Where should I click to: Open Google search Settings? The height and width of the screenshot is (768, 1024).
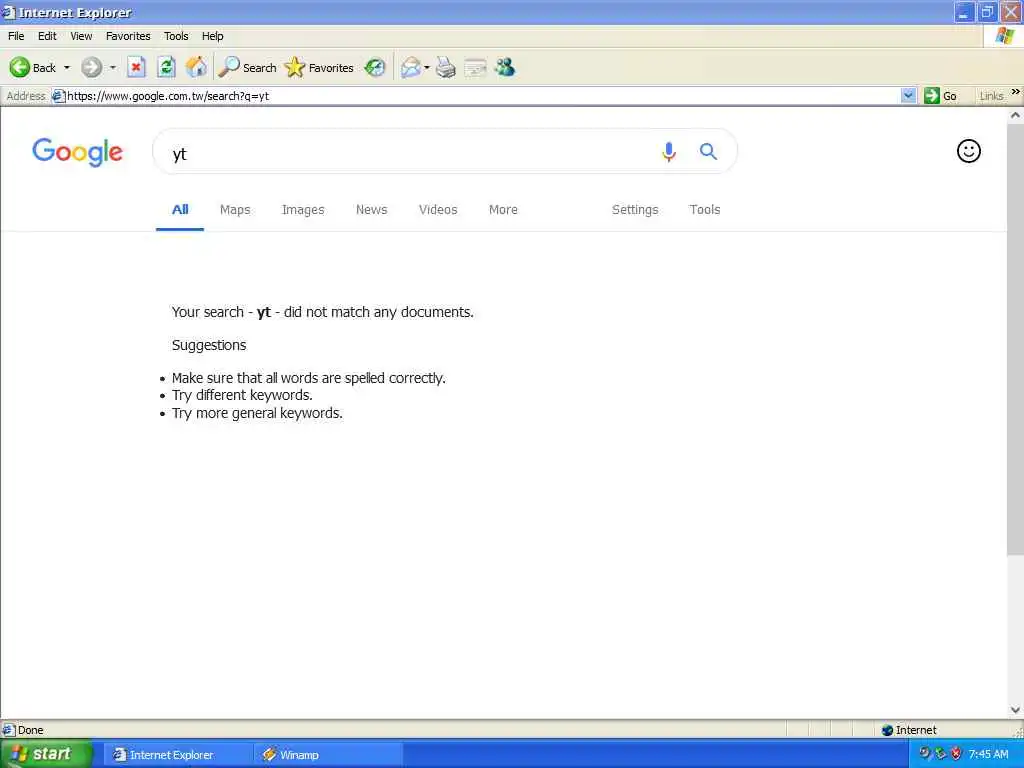point(635,210)
